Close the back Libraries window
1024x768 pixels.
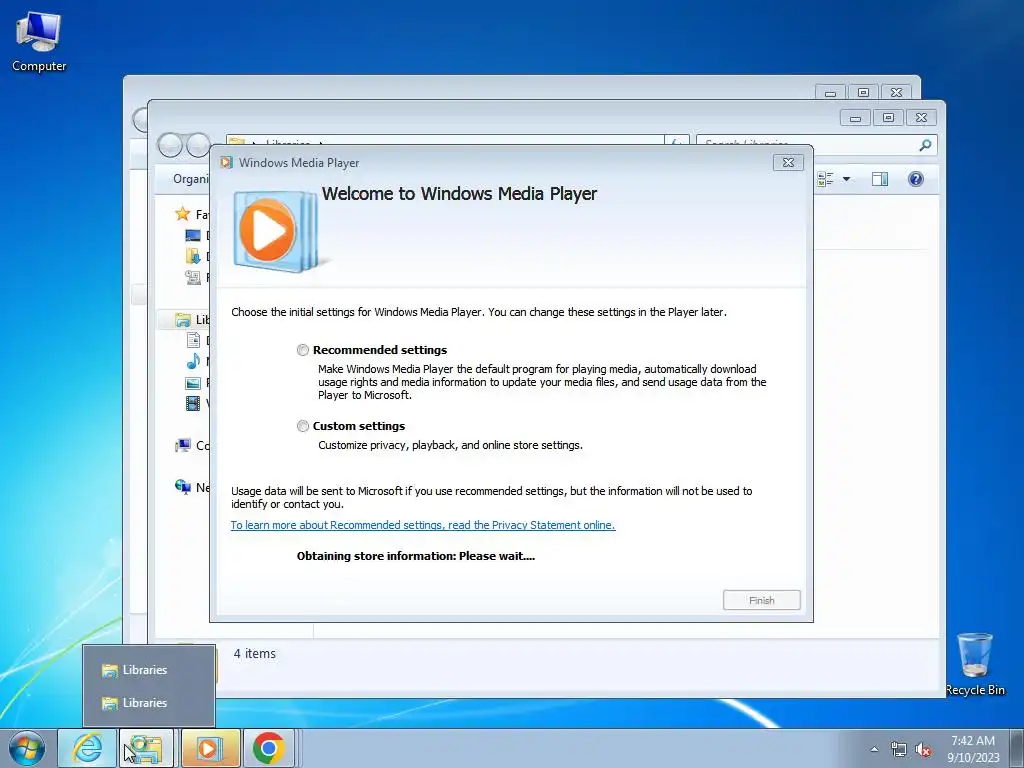coord(897,93)
